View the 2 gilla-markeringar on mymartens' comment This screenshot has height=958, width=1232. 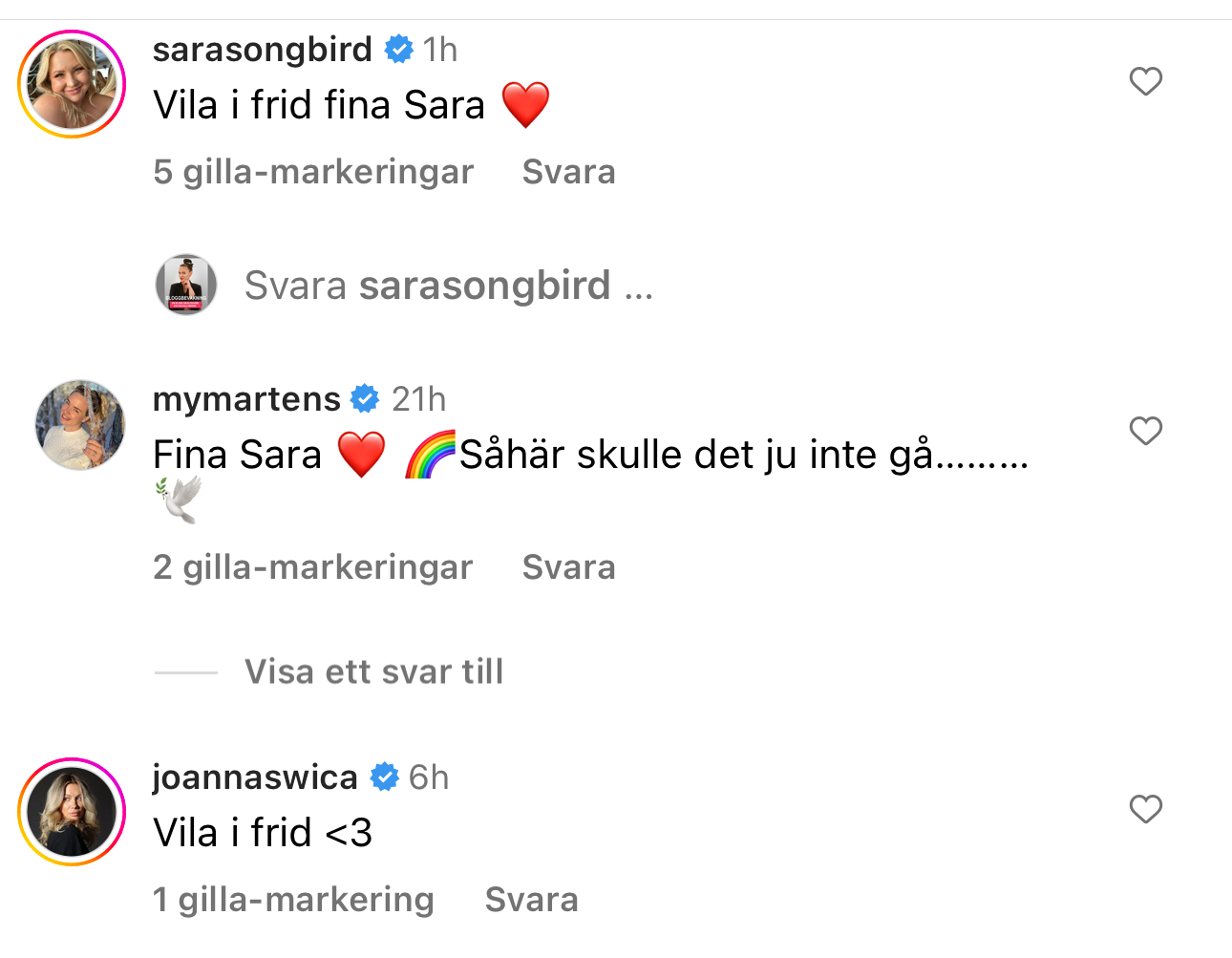[x=313, y=567]
